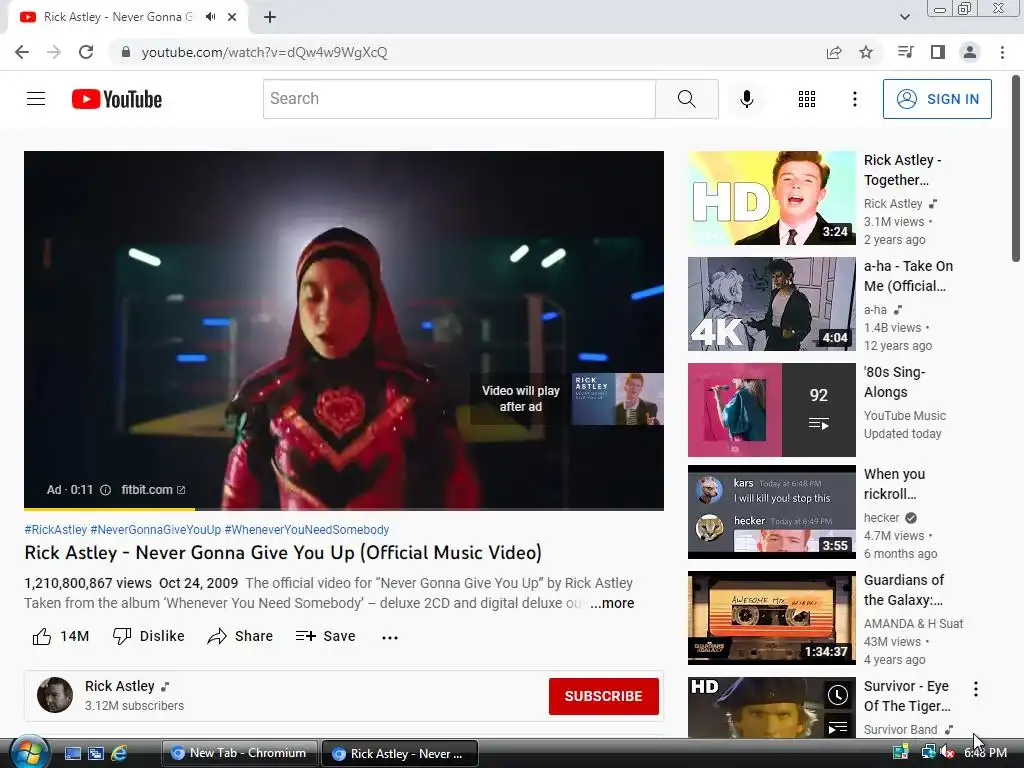Add Survivor video to queue icon
The image size is (1024, 768).
[x=837, y=726]
